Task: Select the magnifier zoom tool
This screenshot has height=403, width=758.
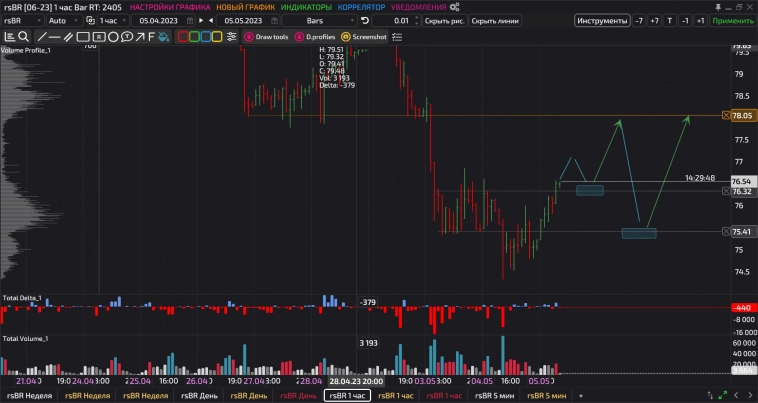Action: tap(23, 37)
